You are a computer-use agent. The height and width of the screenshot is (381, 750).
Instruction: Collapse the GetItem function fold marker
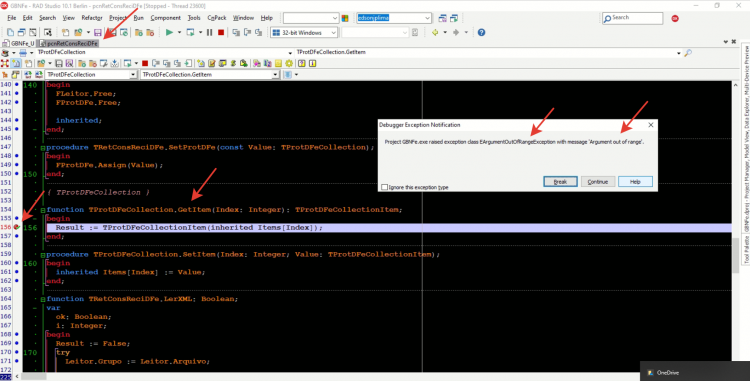pyautogui.click(x=43, y=210)
